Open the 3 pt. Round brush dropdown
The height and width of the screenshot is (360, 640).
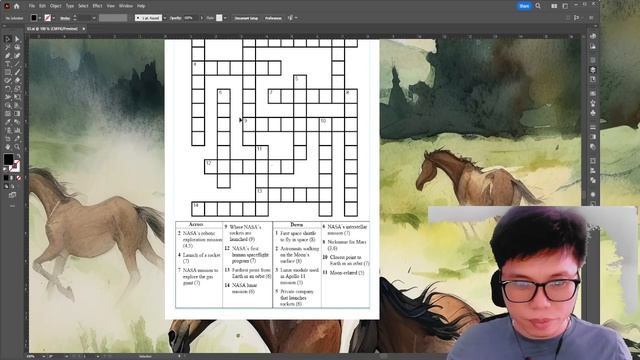(x=164, y=18)
